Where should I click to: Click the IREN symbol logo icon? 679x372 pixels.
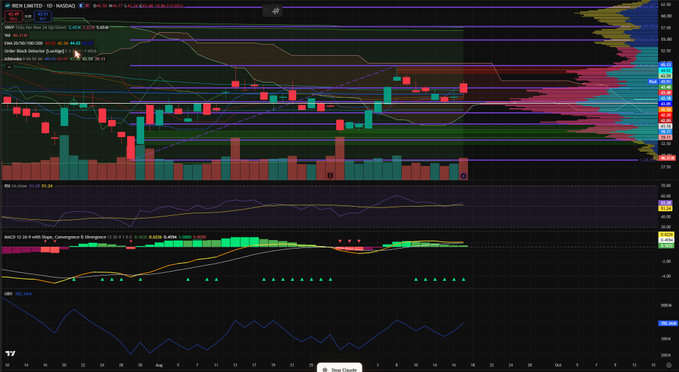pos(7,6)
